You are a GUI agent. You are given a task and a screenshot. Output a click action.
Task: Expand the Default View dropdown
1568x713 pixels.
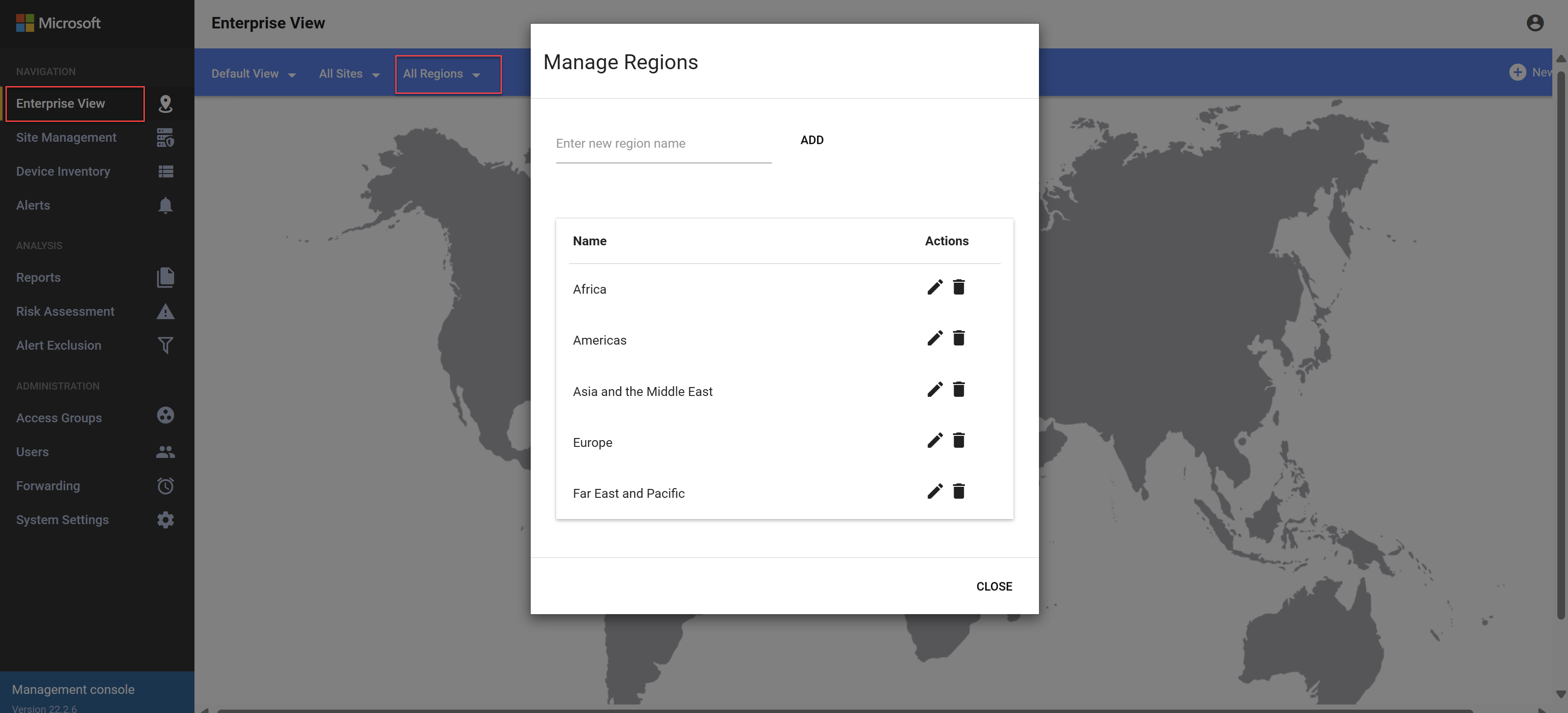coord(253,74)
